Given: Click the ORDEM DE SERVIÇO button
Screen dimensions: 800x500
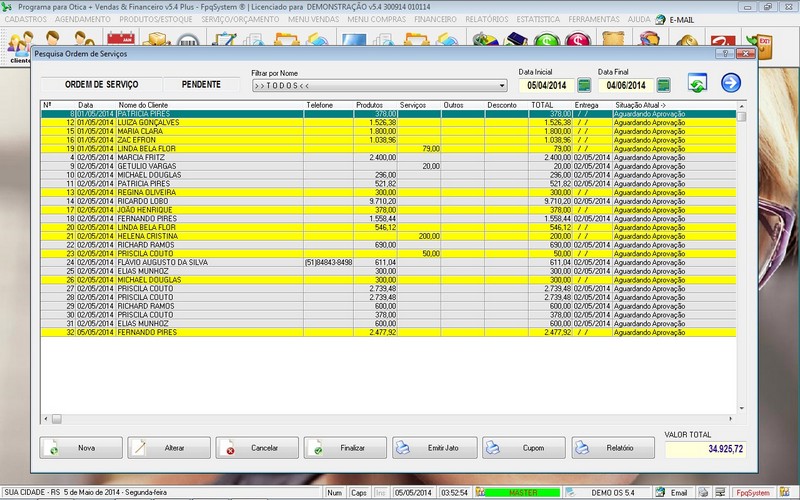Looking at the screenshot, I should coord(102,85).
